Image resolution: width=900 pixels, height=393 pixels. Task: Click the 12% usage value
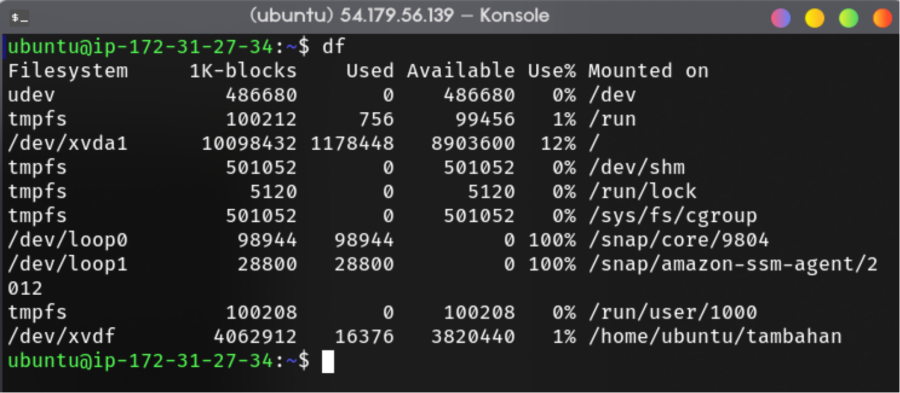pos(558,144)
